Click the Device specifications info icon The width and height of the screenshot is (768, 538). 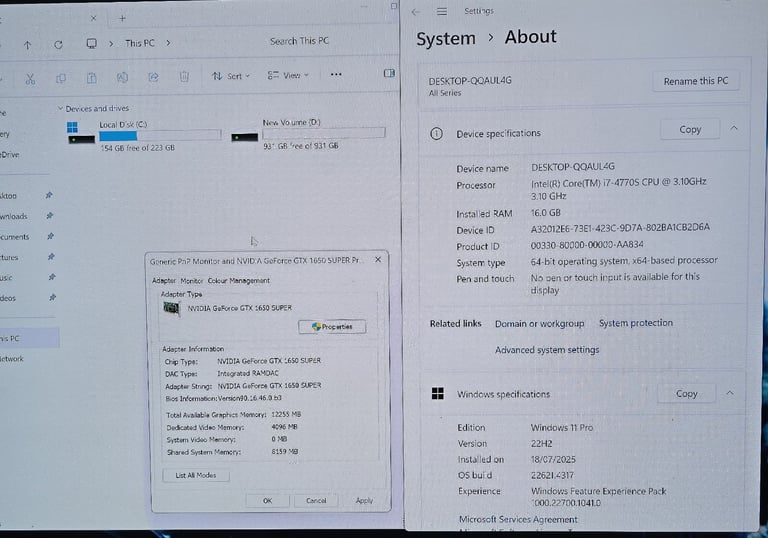pyautogui.click(x=436, y=134)
